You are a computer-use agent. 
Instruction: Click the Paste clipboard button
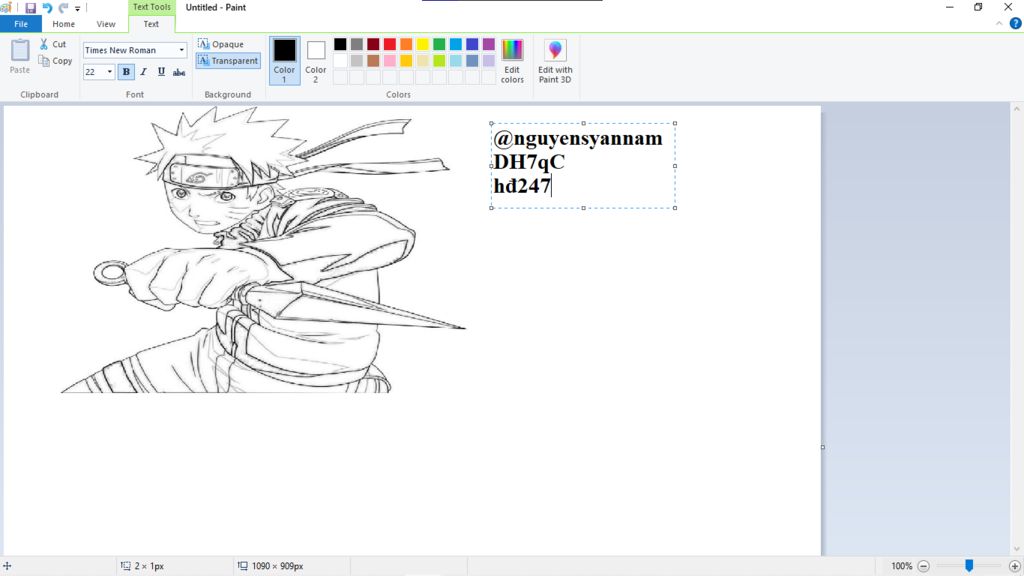[20, 56]
